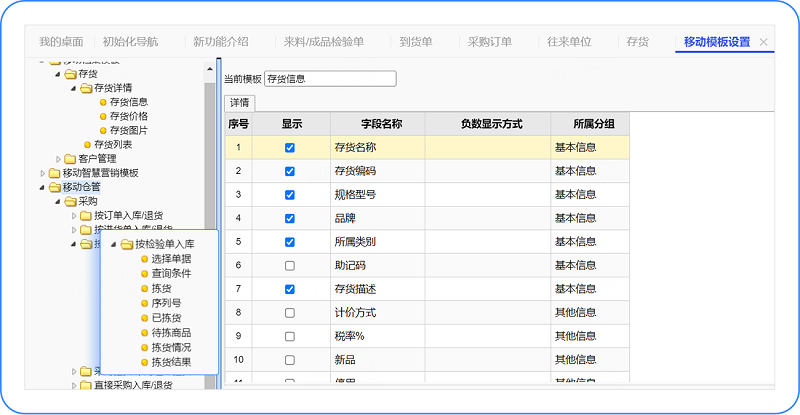
Task: Click the 移动智慧营销模板 folder icon
Action: pyautogui.click(x=55, y=174)
